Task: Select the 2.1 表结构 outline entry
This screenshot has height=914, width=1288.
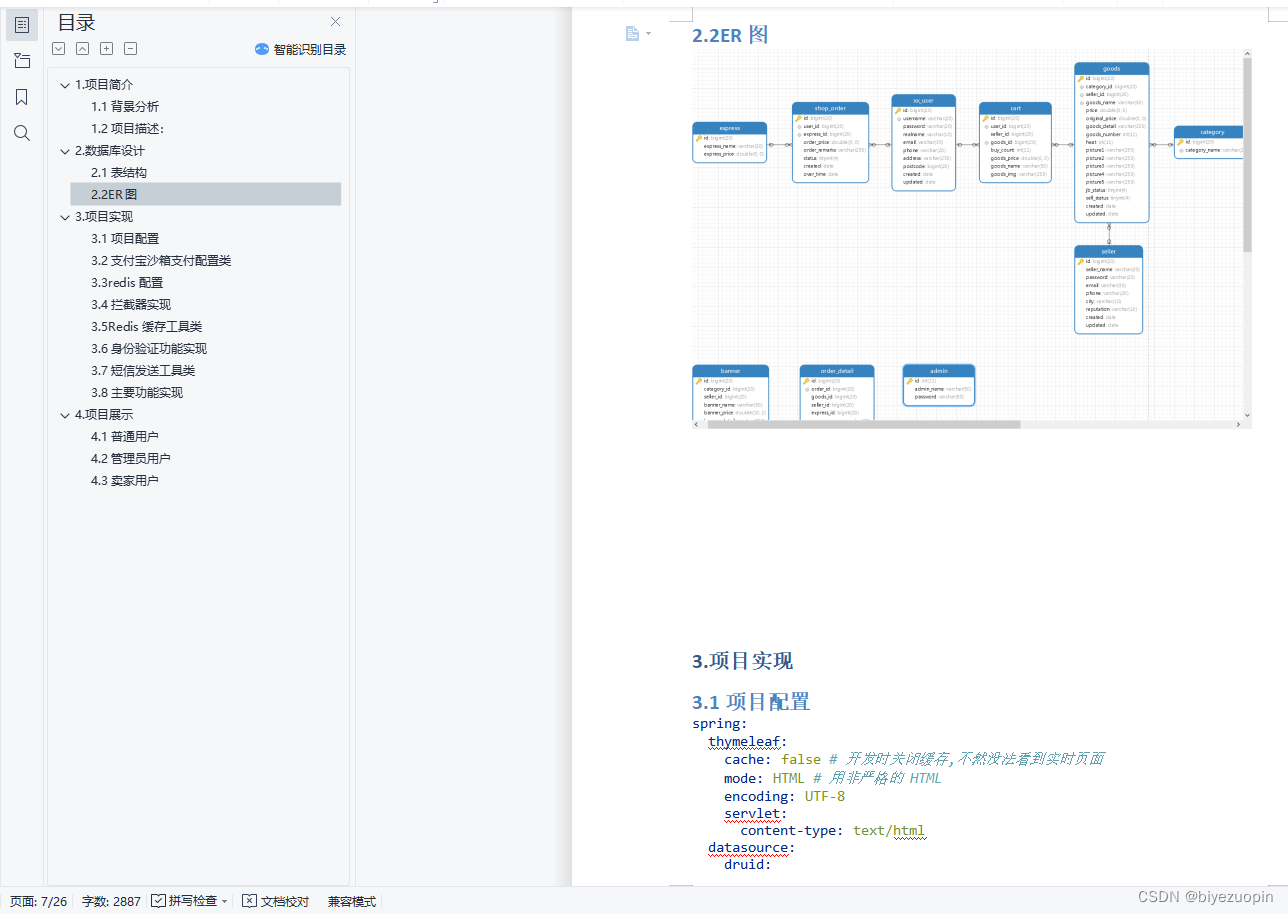Action: (x=126, y=172)
